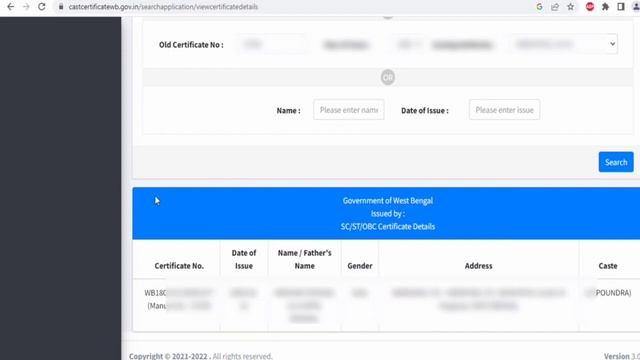
Task: Click Caste column header
Action: 608,266
